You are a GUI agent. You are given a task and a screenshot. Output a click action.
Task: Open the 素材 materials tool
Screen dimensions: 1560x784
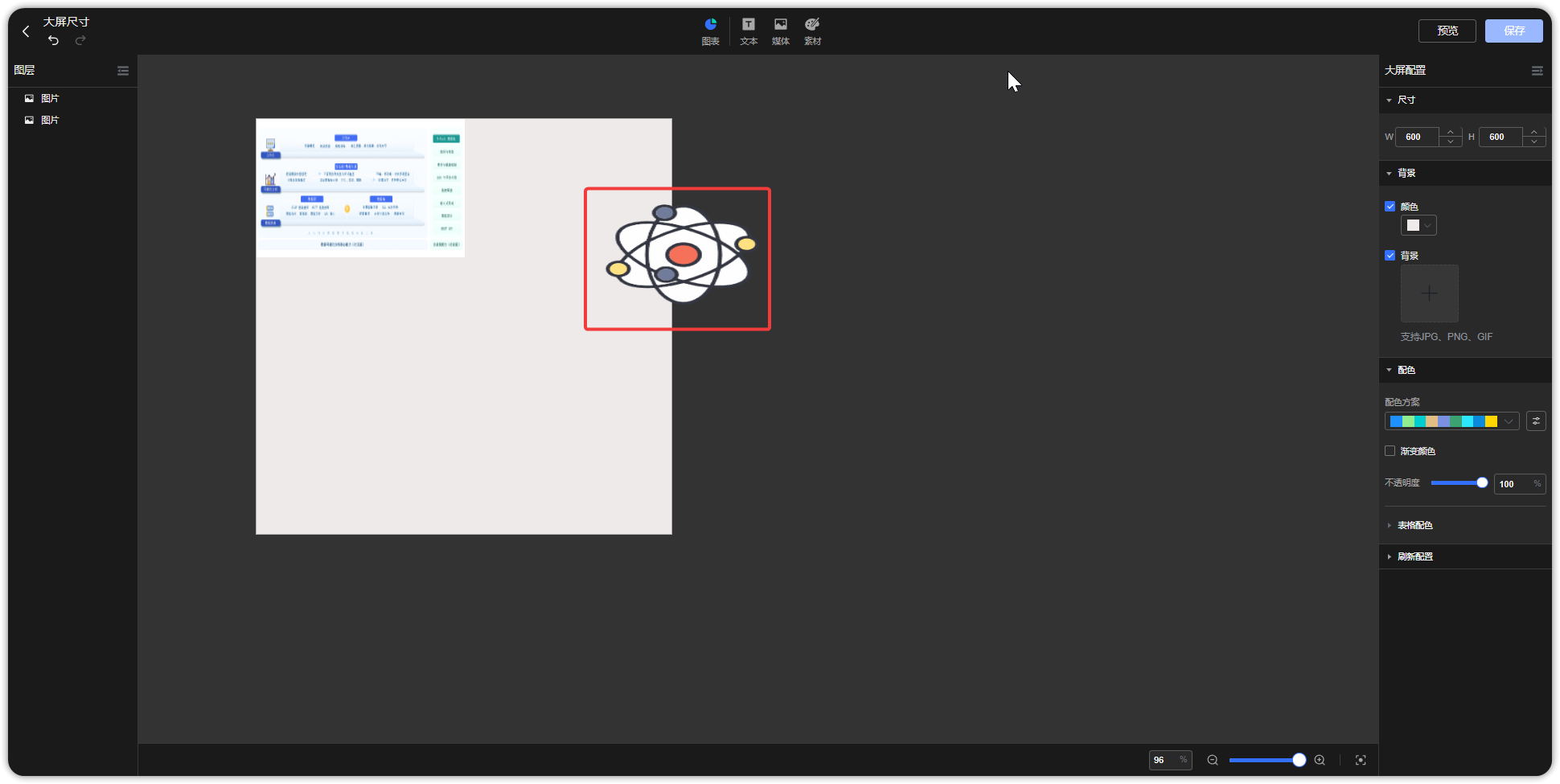pyautogui.click(x=813, y=31)
